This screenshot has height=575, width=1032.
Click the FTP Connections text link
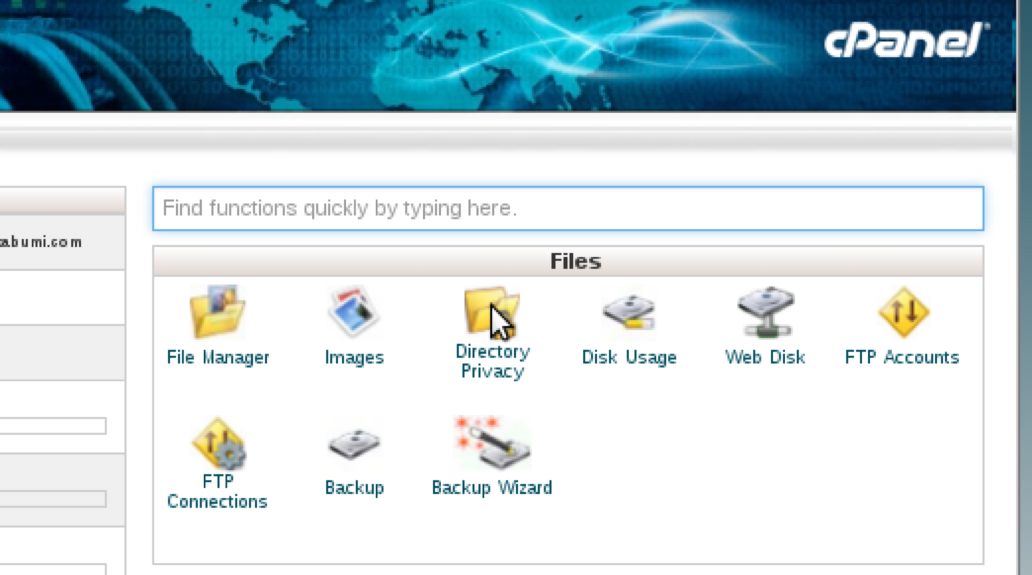[217, 491]
